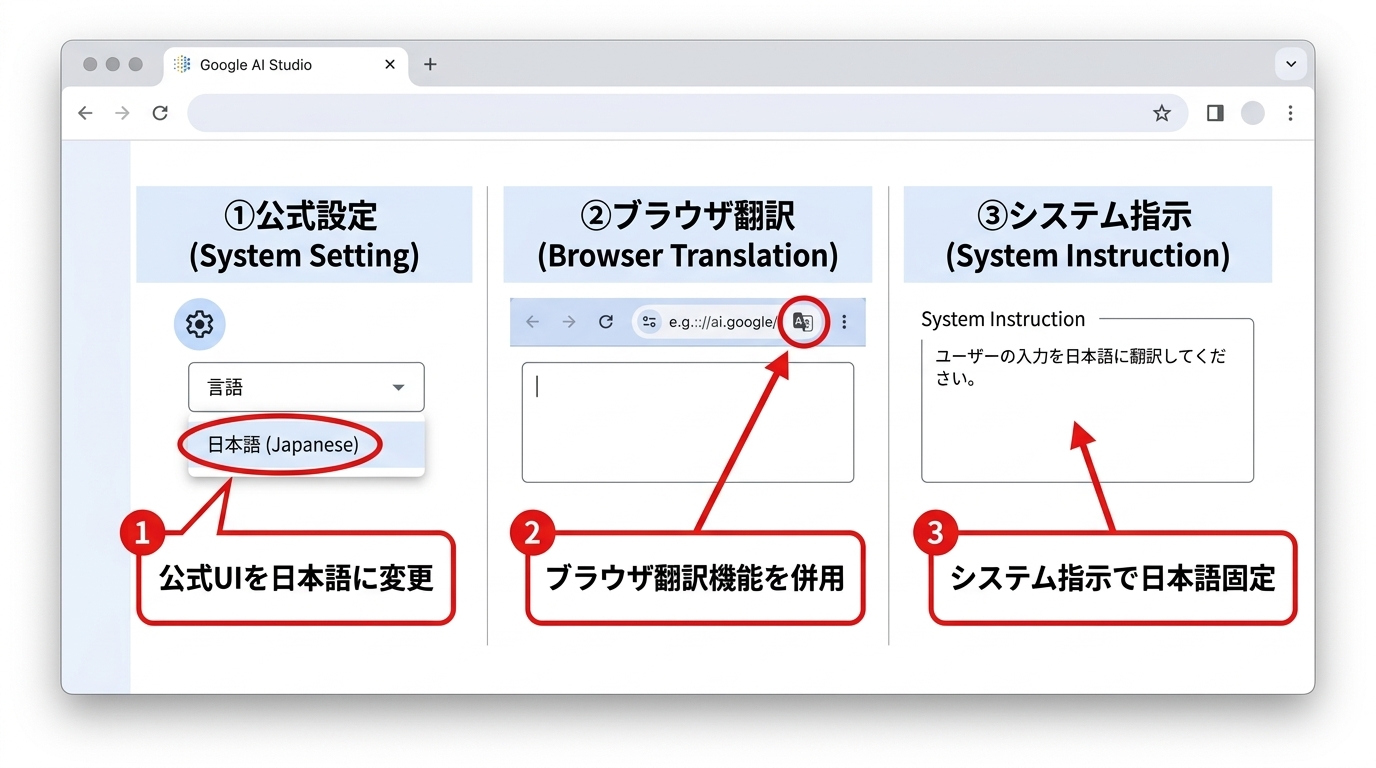Image resolution: width=1376 pixels, height=768 pixels.
Task: Click the forward arrow in the mini browser toolbar
Action: 568,321
